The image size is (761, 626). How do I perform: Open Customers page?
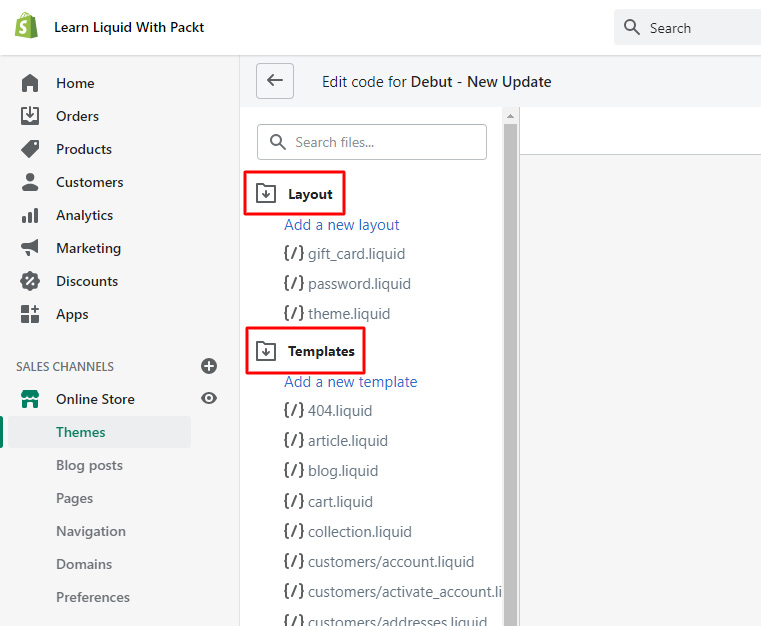[90, 182]
